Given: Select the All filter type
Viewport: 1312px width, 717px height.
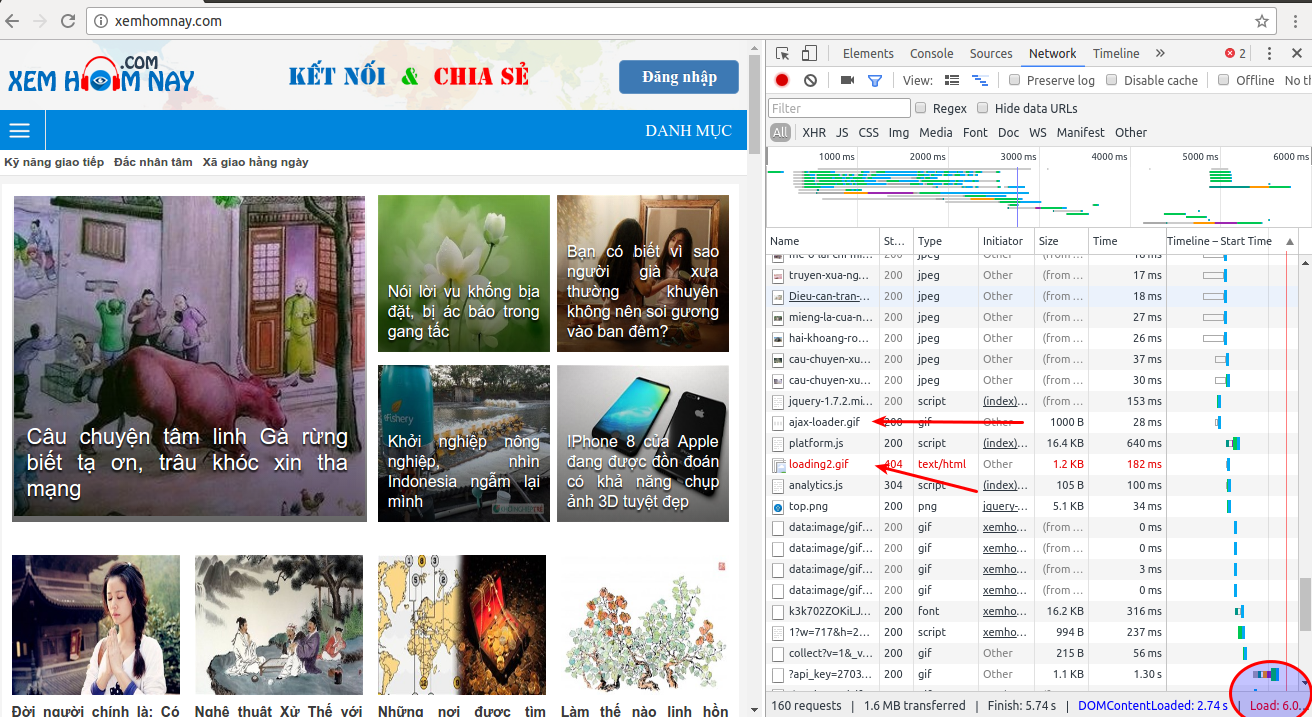Looking at the screenshot, I should tap(780, 132).
